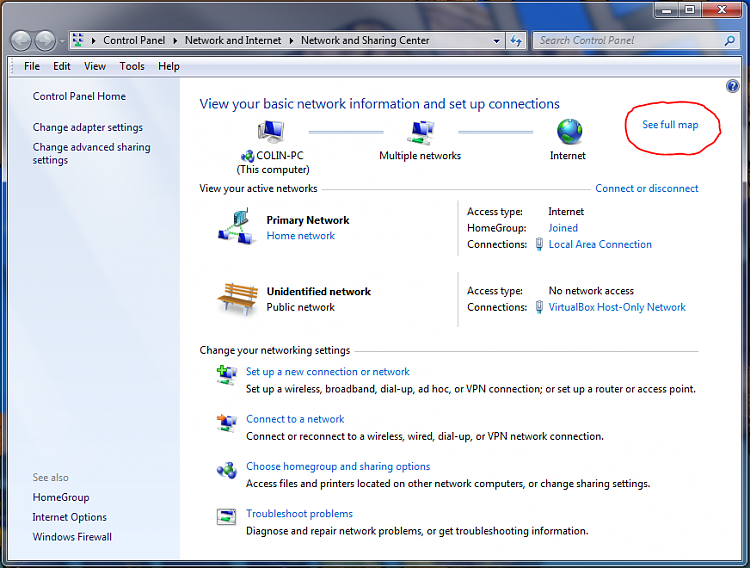The image size is (750, 568).
Task: Open Windows Firewall under See also
Action: 72,537
